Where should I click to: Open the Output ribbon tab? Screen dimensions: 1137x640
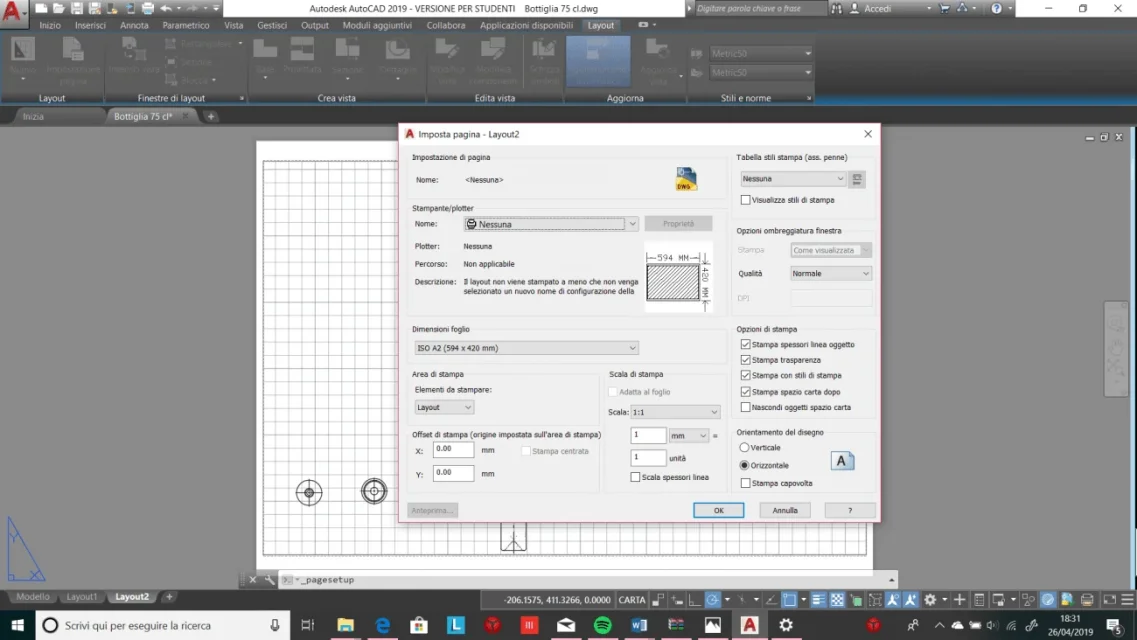[315, 25]
